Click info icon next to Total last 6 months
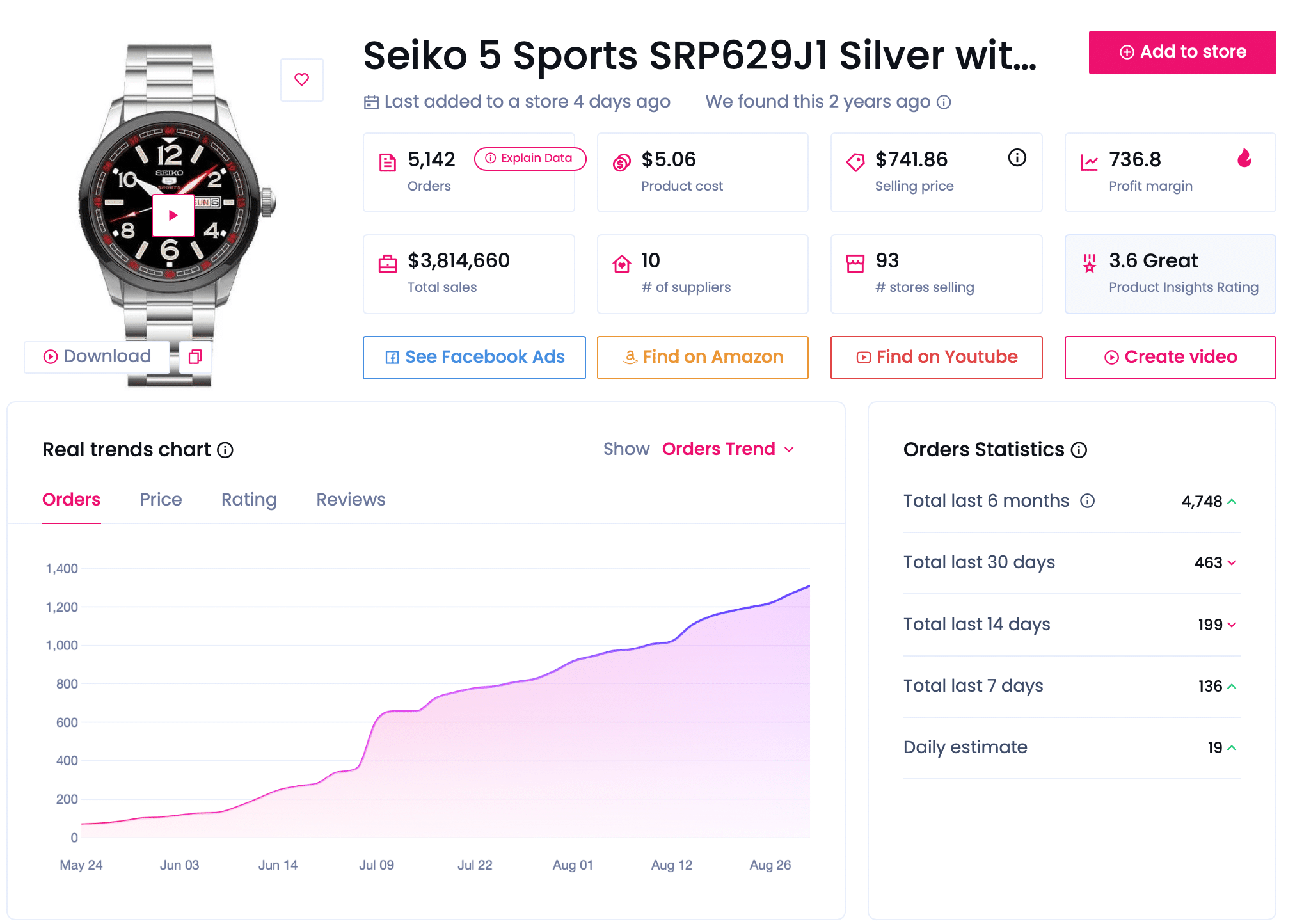The width and height of the screenshot is (1295, 924). coord(1087,500)
